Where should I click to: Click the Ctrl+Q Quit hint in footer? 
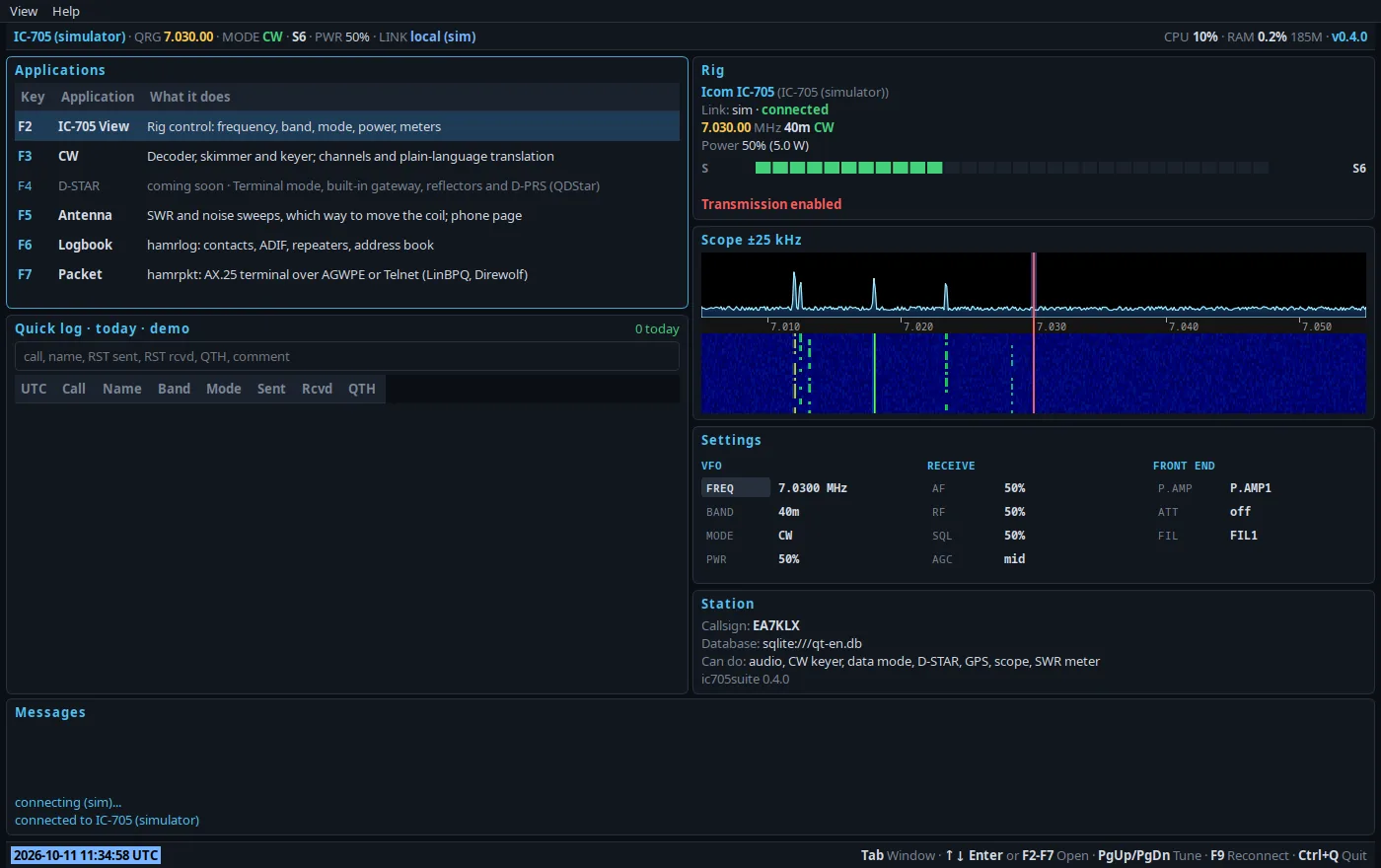point(1333,855)
